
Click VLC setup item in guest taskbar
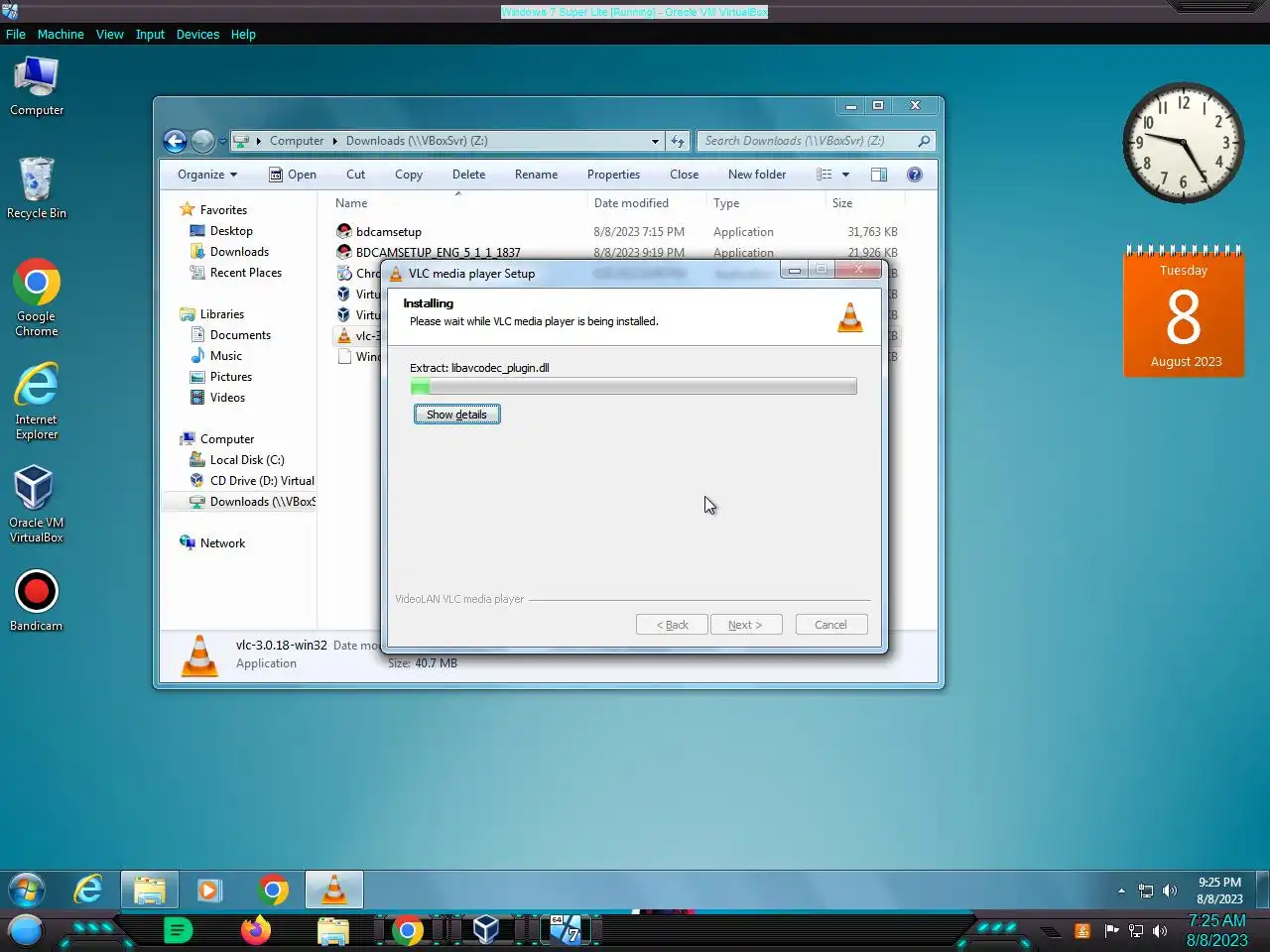(x=334, y=890)
